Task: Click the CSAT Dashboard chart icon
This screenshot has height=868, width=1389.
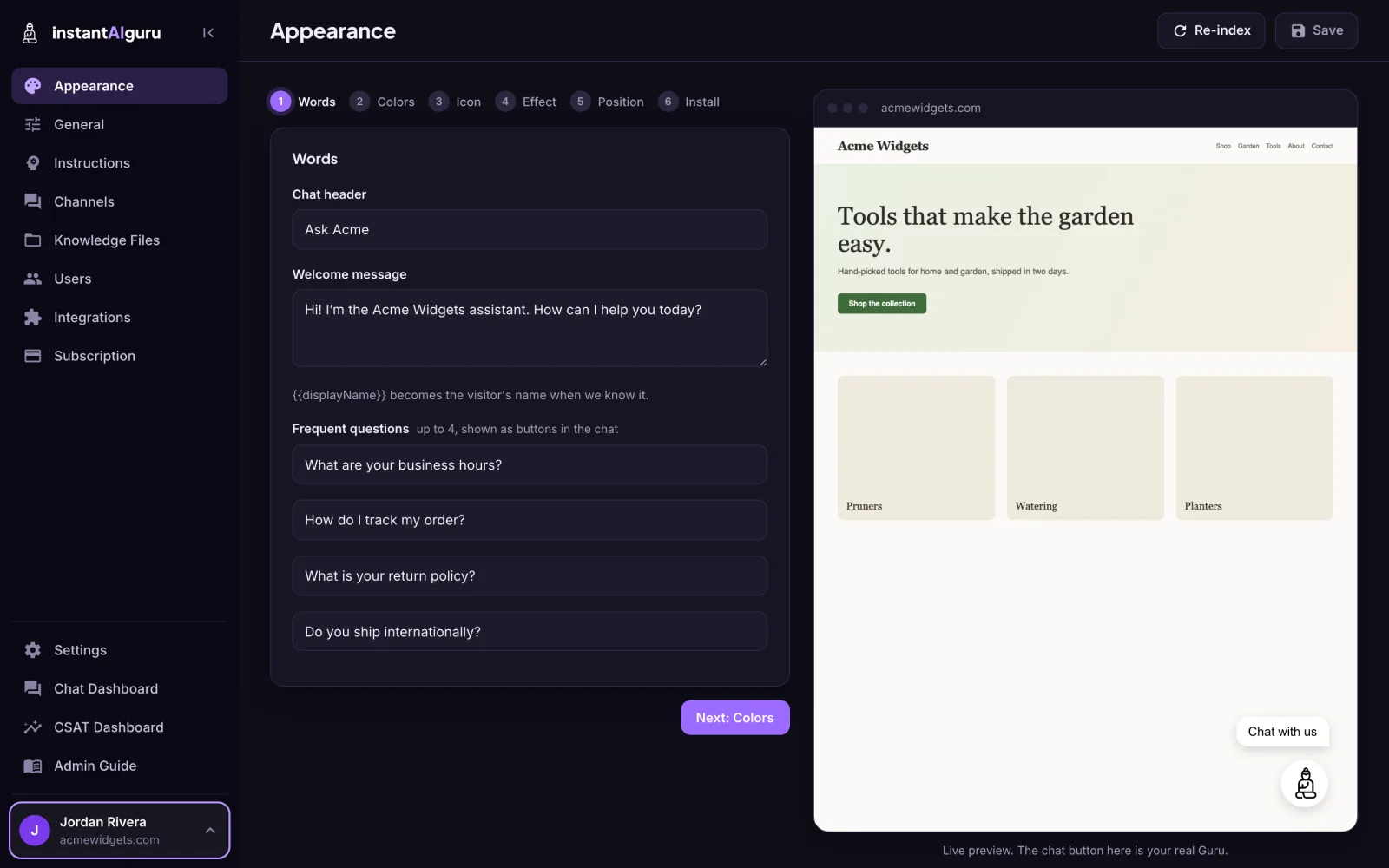Action: (x=33, y=727)
